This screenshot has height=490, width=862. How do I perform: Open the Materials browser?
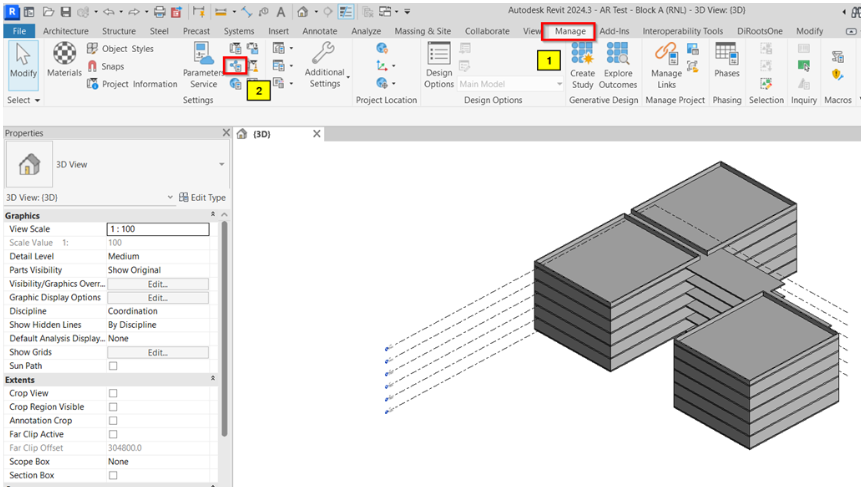coord(65,58)
